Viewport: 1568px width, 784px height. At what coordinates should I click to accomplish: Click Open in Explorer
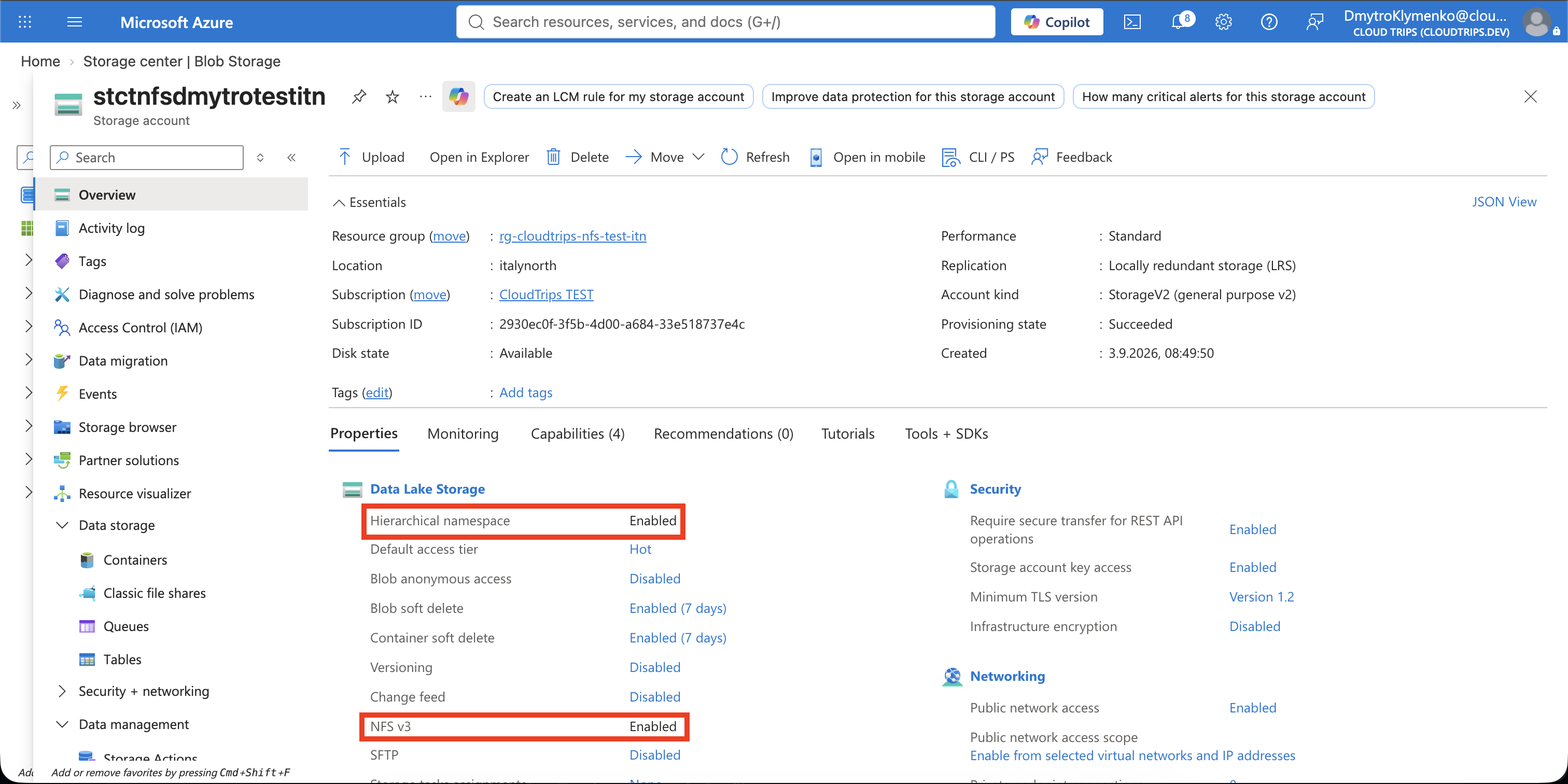tap(479, 157)
